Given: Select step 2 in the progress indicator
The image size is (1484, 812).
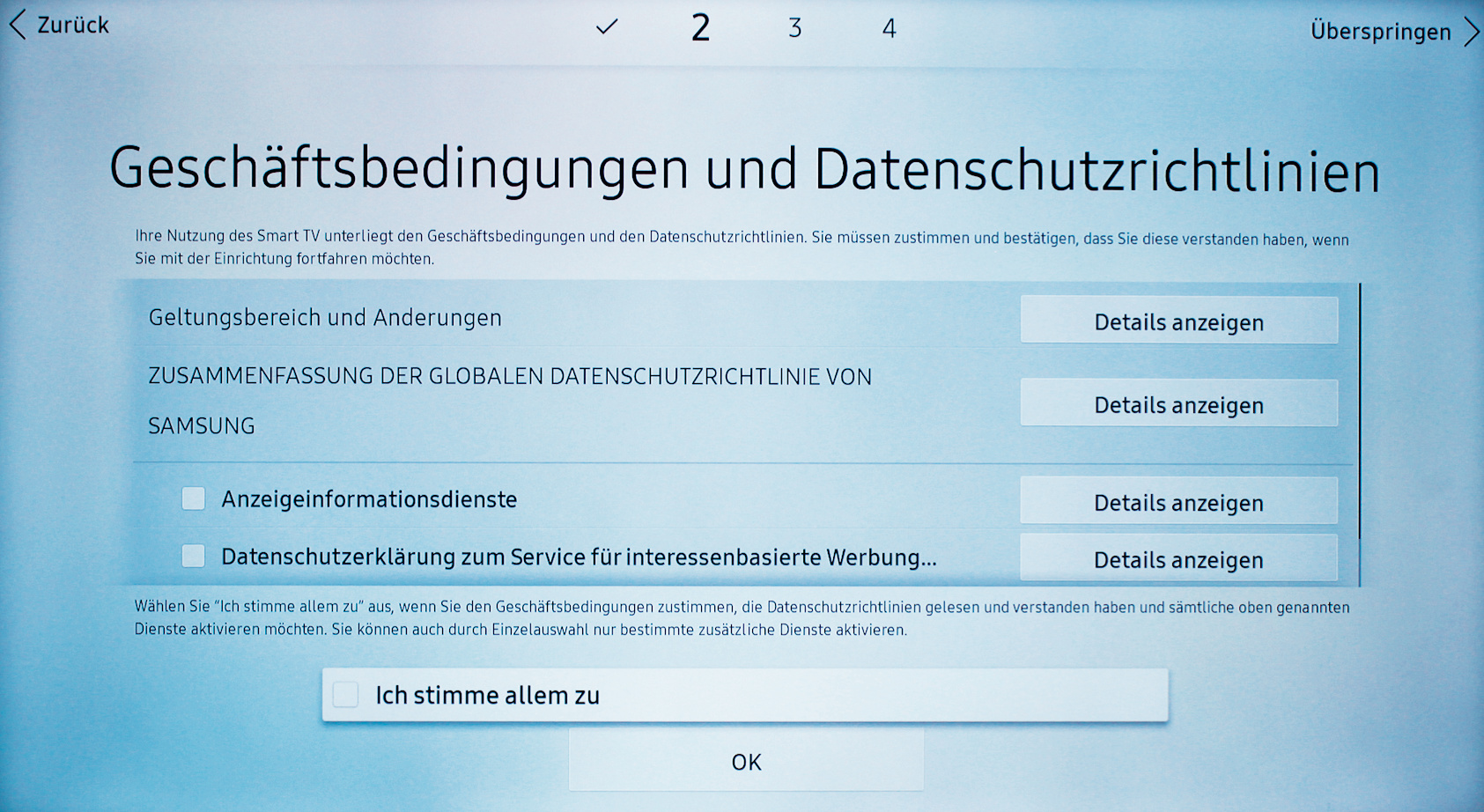Looking at the screenshot, I should pos(700,28).
